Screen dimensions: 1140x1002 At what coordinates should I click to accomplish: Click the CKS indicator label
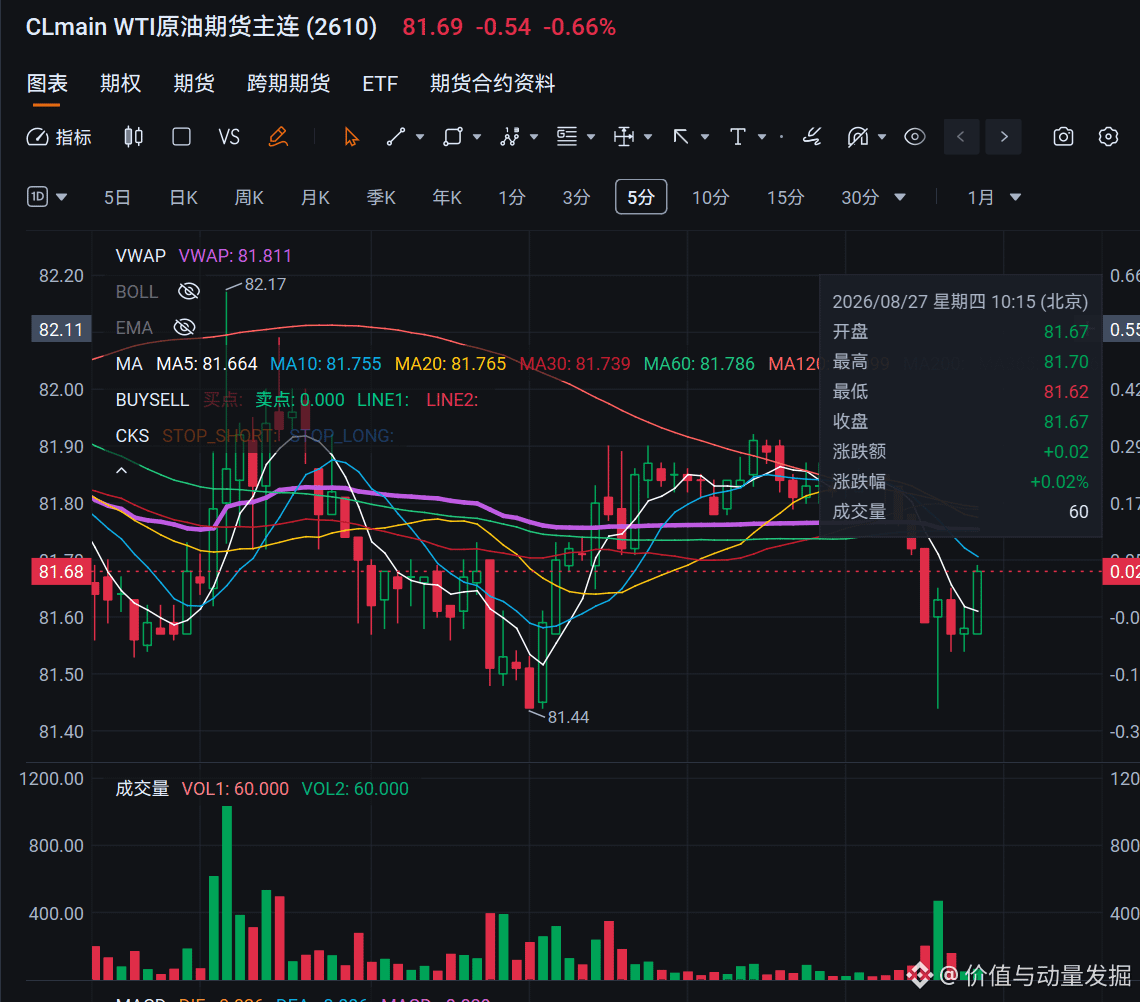[x=132, y=436]
